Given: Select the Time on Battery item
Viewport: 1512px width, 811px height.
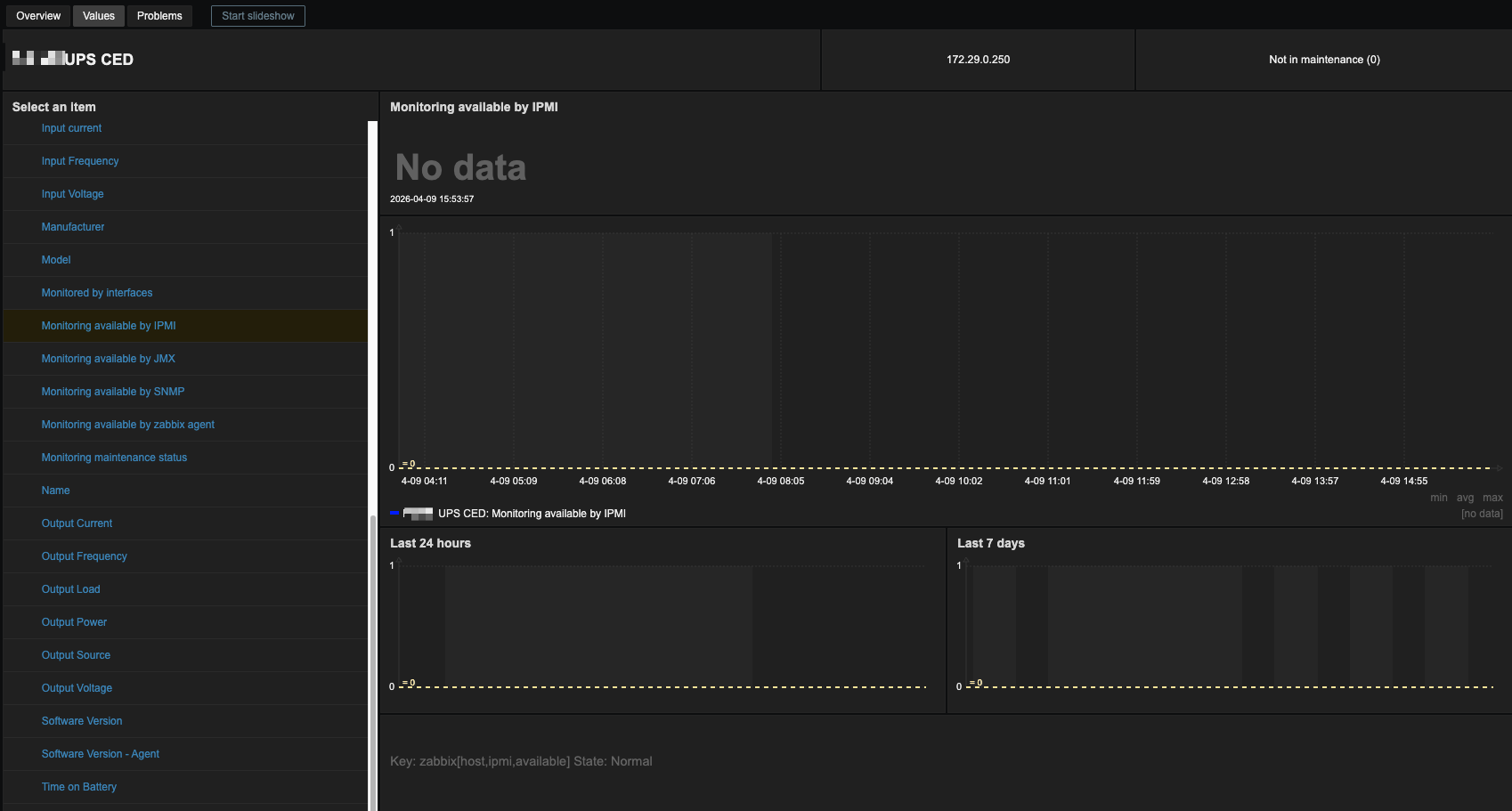Looking at the screenshot, I should pos(79,787).
